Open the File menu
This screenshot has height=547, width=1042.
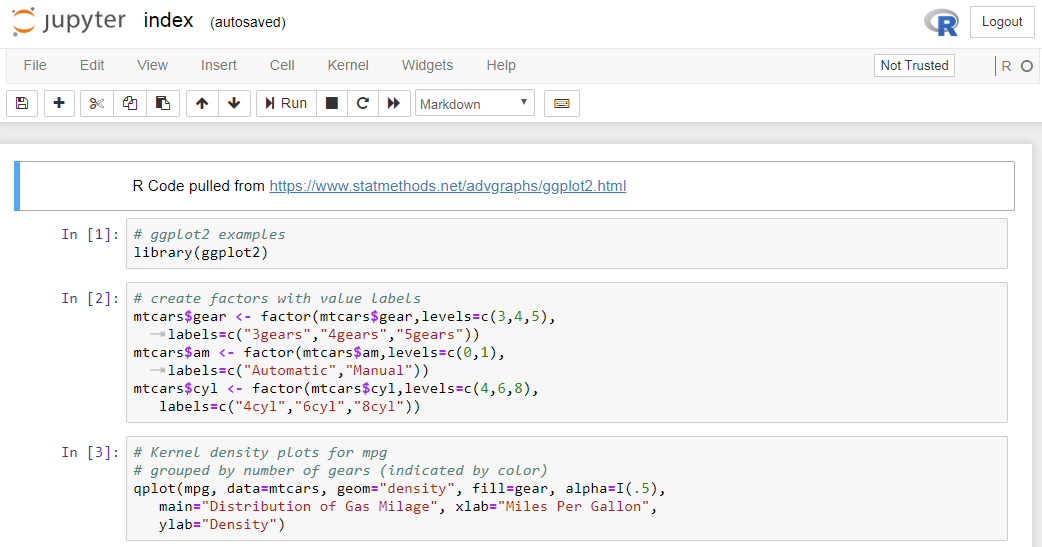[x=35, y=65]
